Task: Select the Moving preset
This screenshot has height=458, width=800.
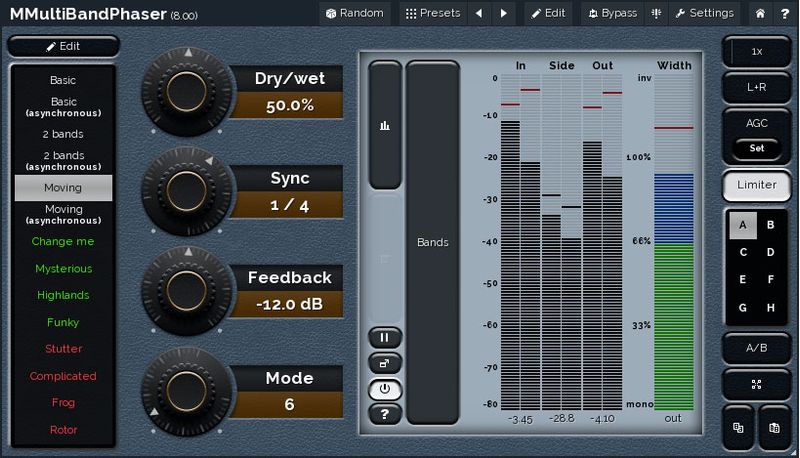Action: point(63,188)
